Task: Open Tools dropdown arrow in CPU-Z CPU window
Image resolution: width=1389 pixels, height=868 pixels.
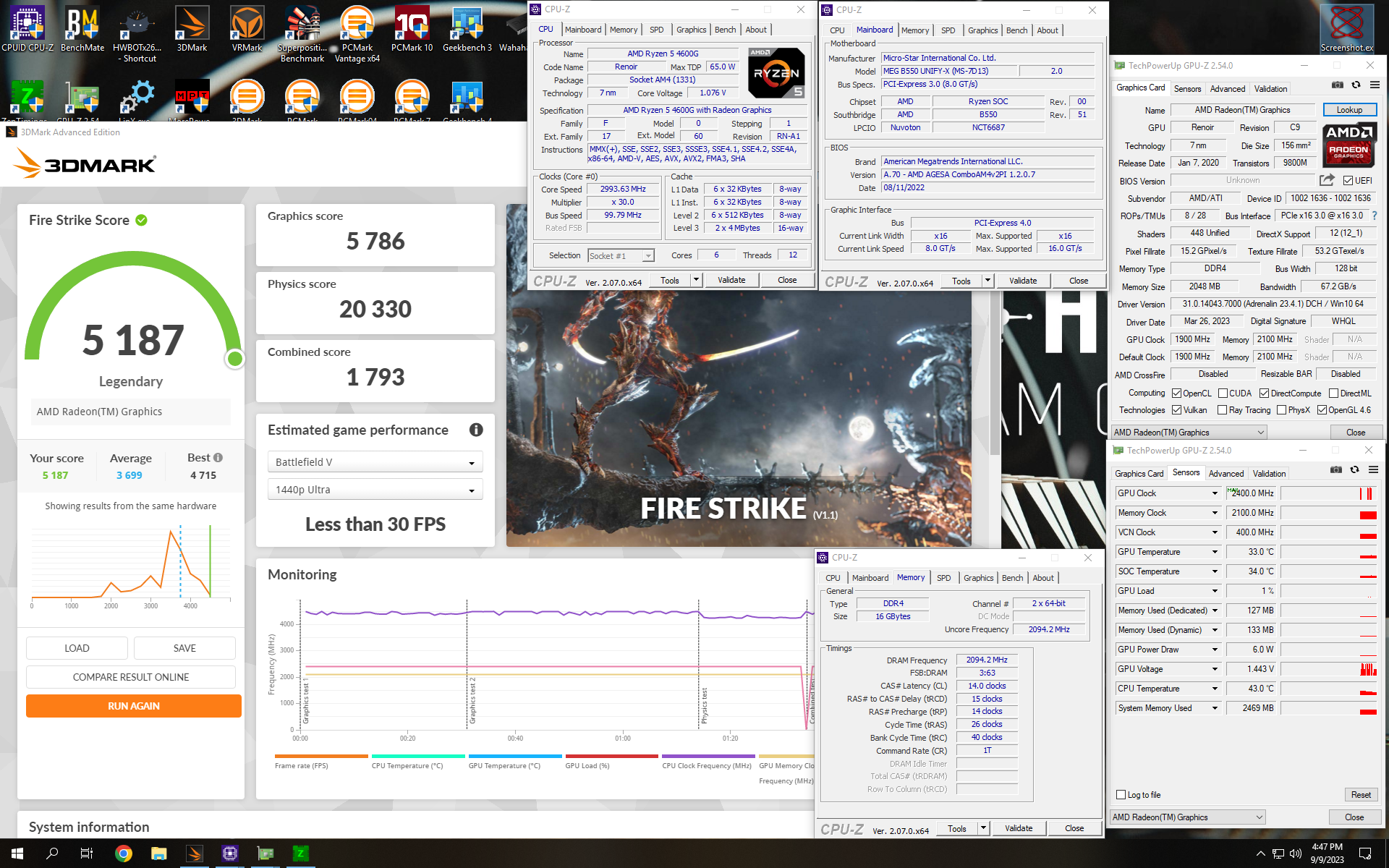Action: (x=696, y=280)
